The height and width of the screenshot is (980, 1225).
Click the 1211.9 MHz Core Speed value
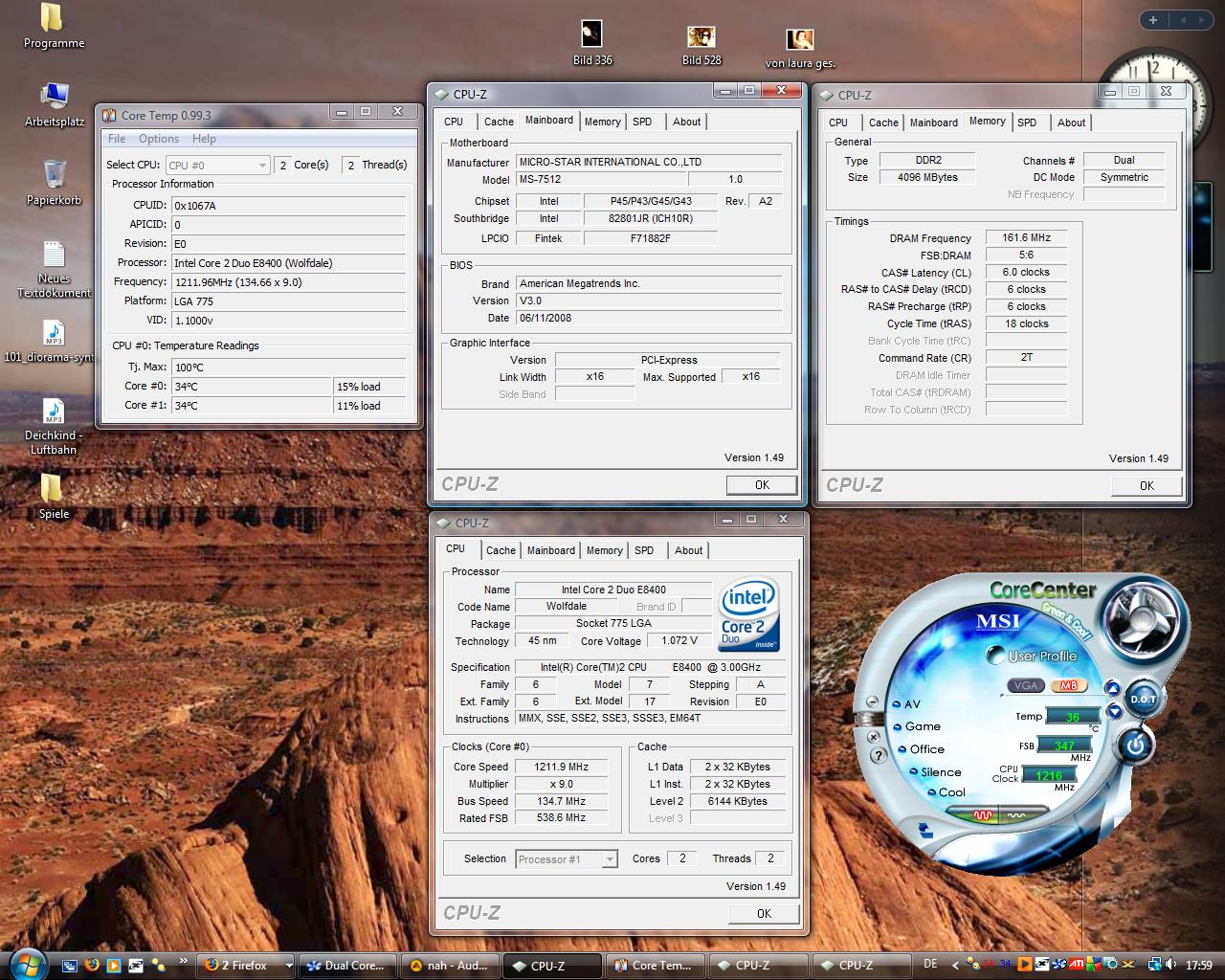click(561, 767)
